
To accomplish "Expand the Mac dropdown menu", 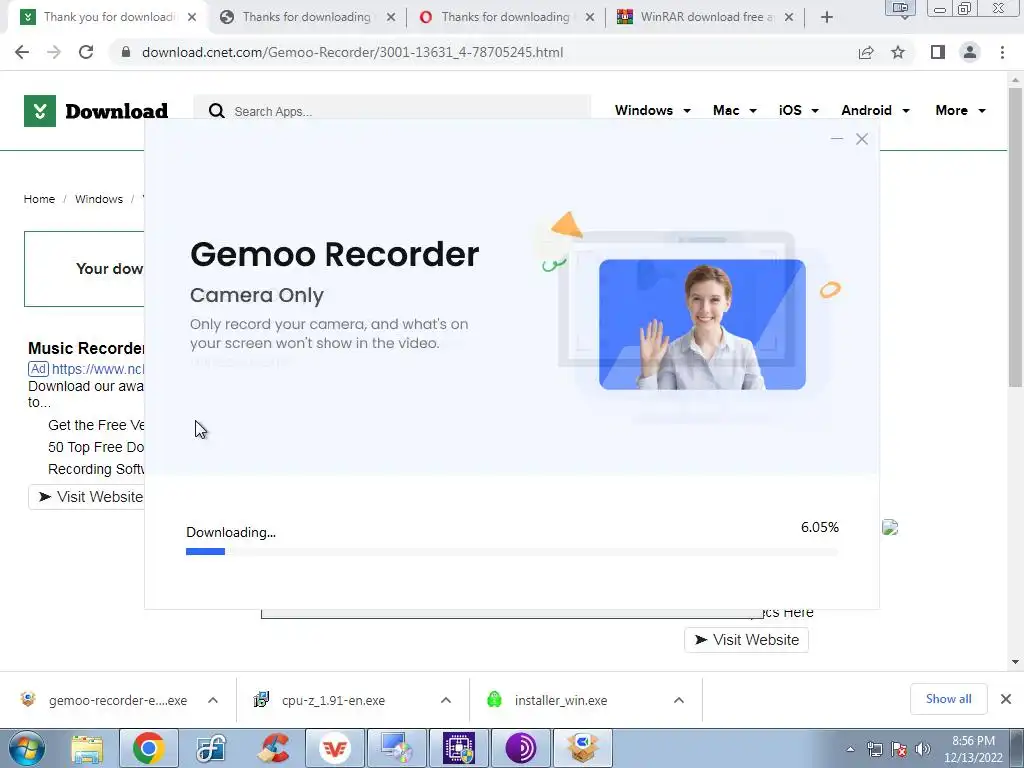I will pos(735,110).
